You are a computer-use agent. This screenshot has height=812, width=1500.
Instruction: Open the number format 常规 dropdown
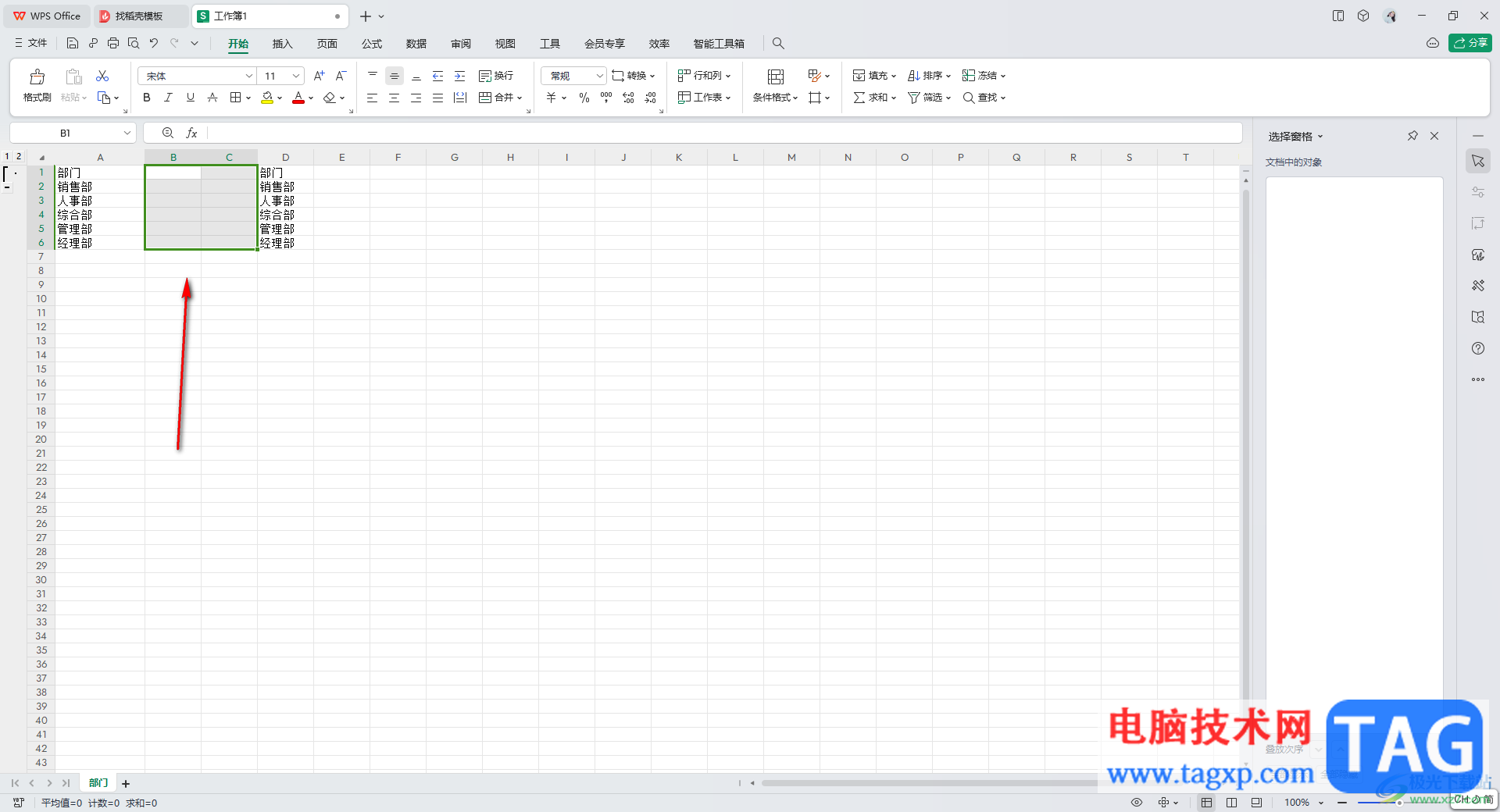point(599,76)
